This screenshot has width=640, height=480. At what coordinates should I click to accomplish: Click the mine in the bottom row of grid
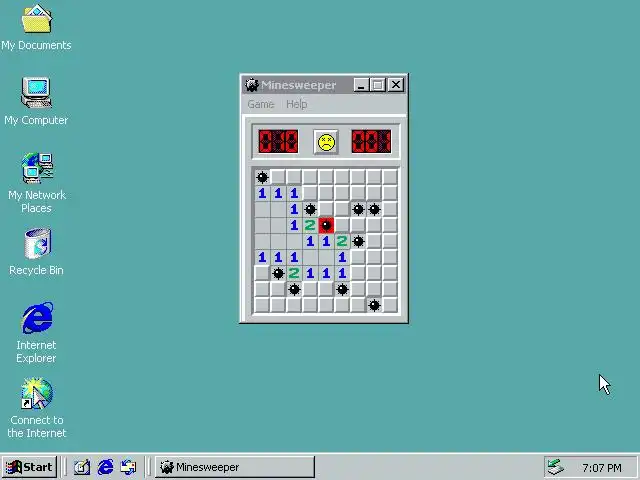[374, 305]
